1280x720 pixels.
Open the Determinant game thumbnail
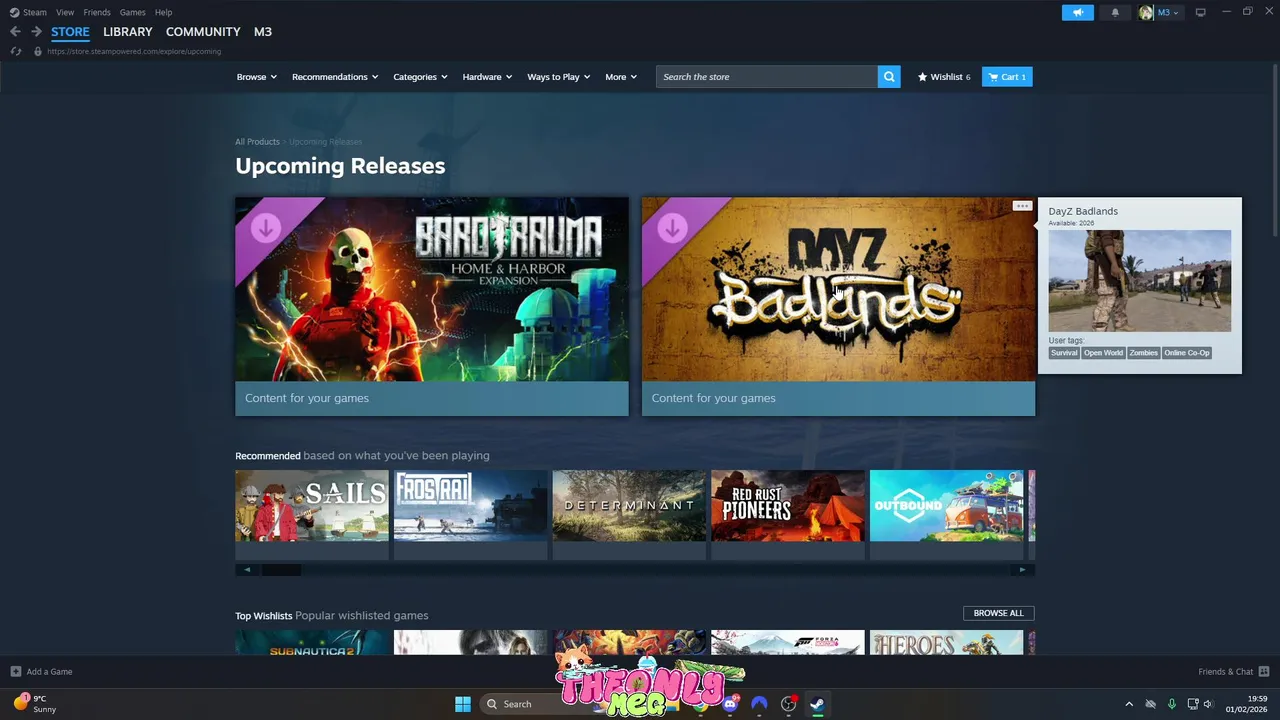click(x=629, y=506)
